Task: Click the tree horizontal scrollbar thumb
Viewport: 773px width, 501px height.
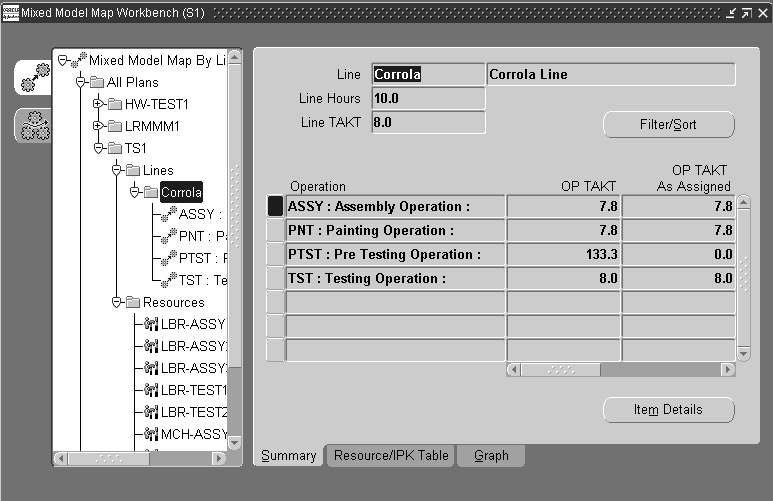Action: click(109, 459)
